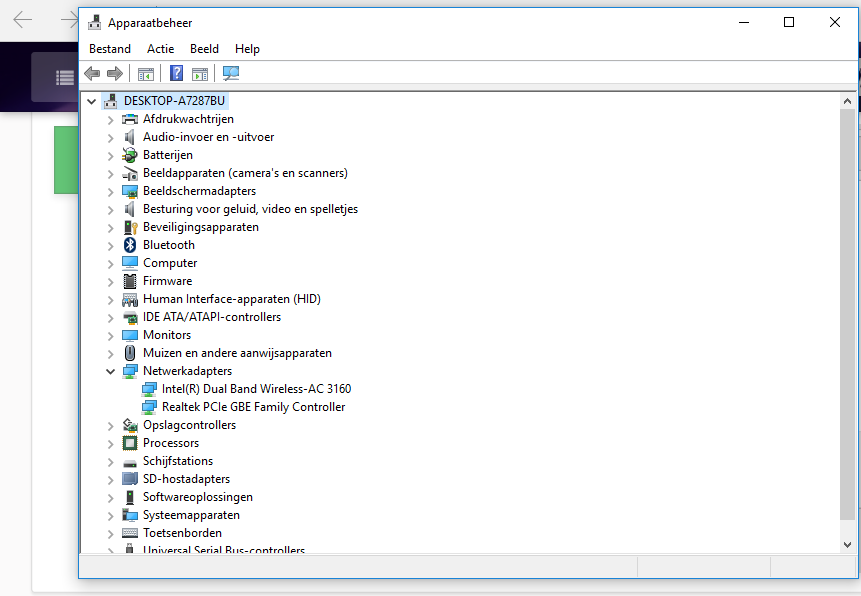
Task: Expand the Afdrukwachtrijen category
Action: pyautogui.click(x=110, y=120)
